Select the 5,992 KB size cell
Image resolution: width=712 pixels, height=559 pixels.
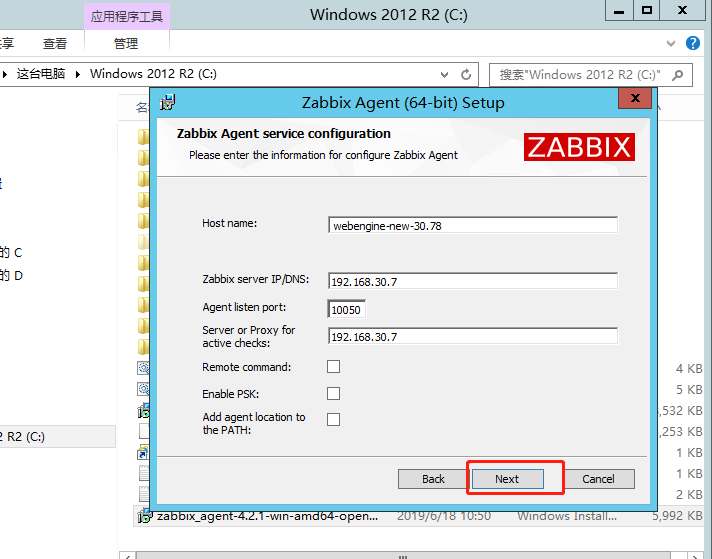click(677, 516)
